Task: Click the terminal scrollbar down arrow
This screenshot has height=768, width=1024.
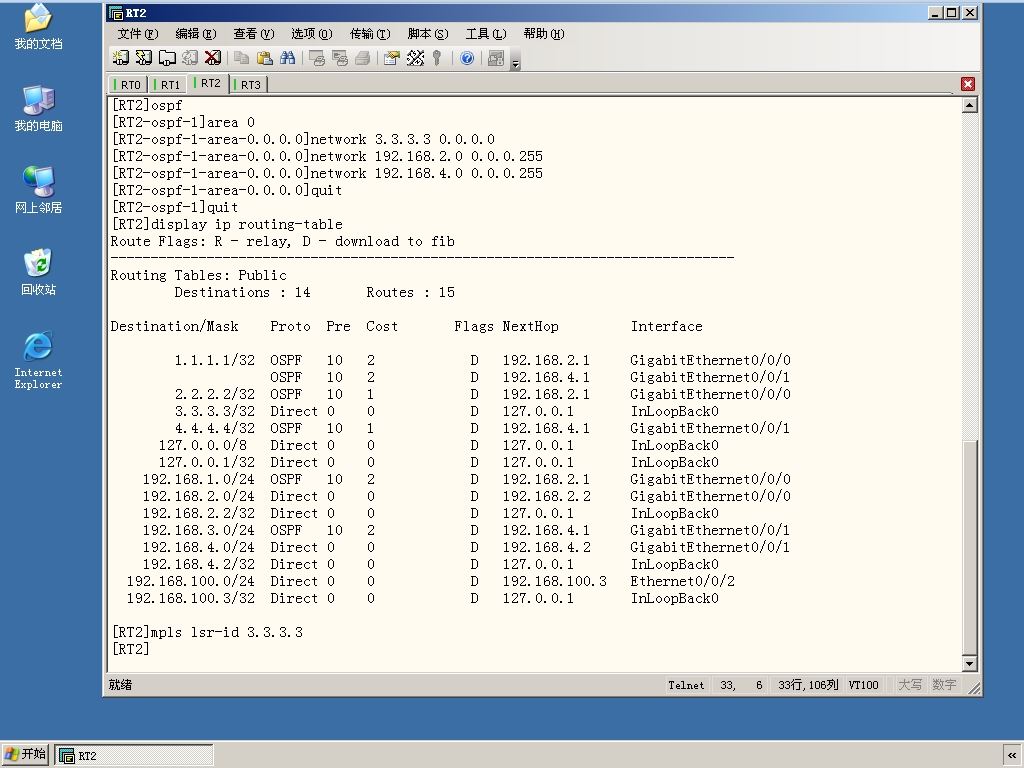Action: tap(970, 664)
